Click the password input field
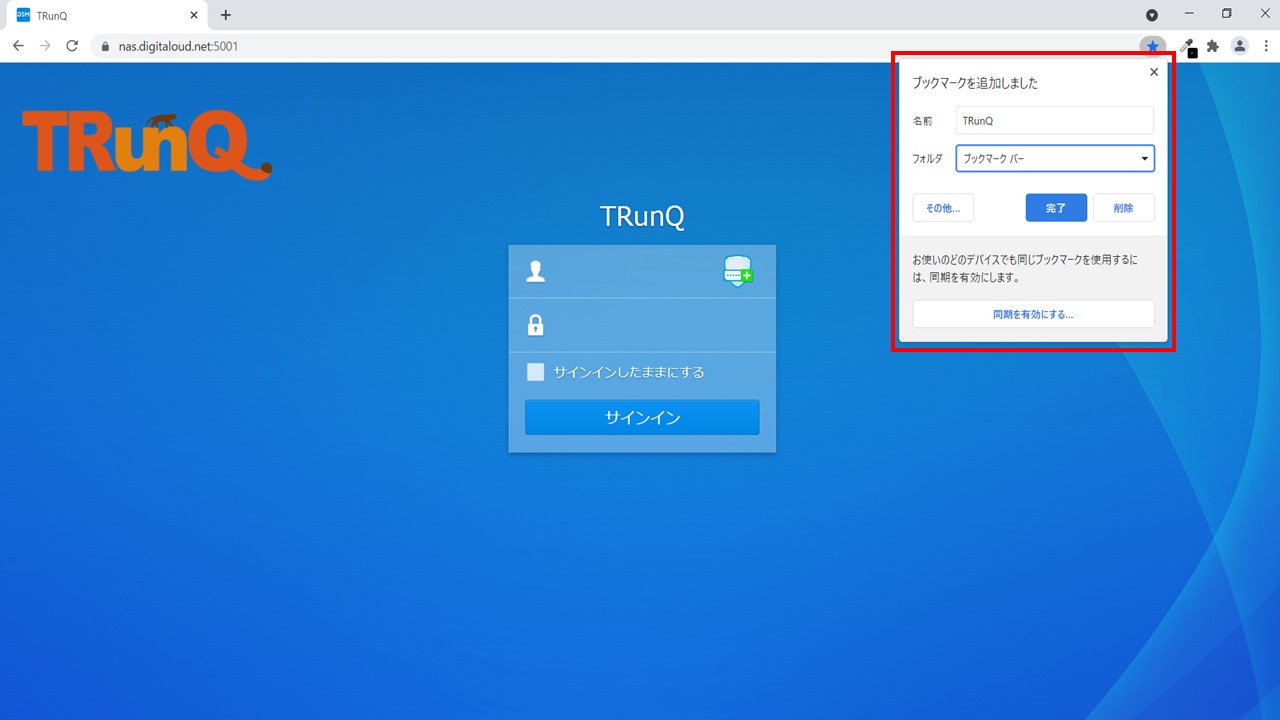Image resolution: width=1280 pixels, height=720 pixels. pos(642,325)
